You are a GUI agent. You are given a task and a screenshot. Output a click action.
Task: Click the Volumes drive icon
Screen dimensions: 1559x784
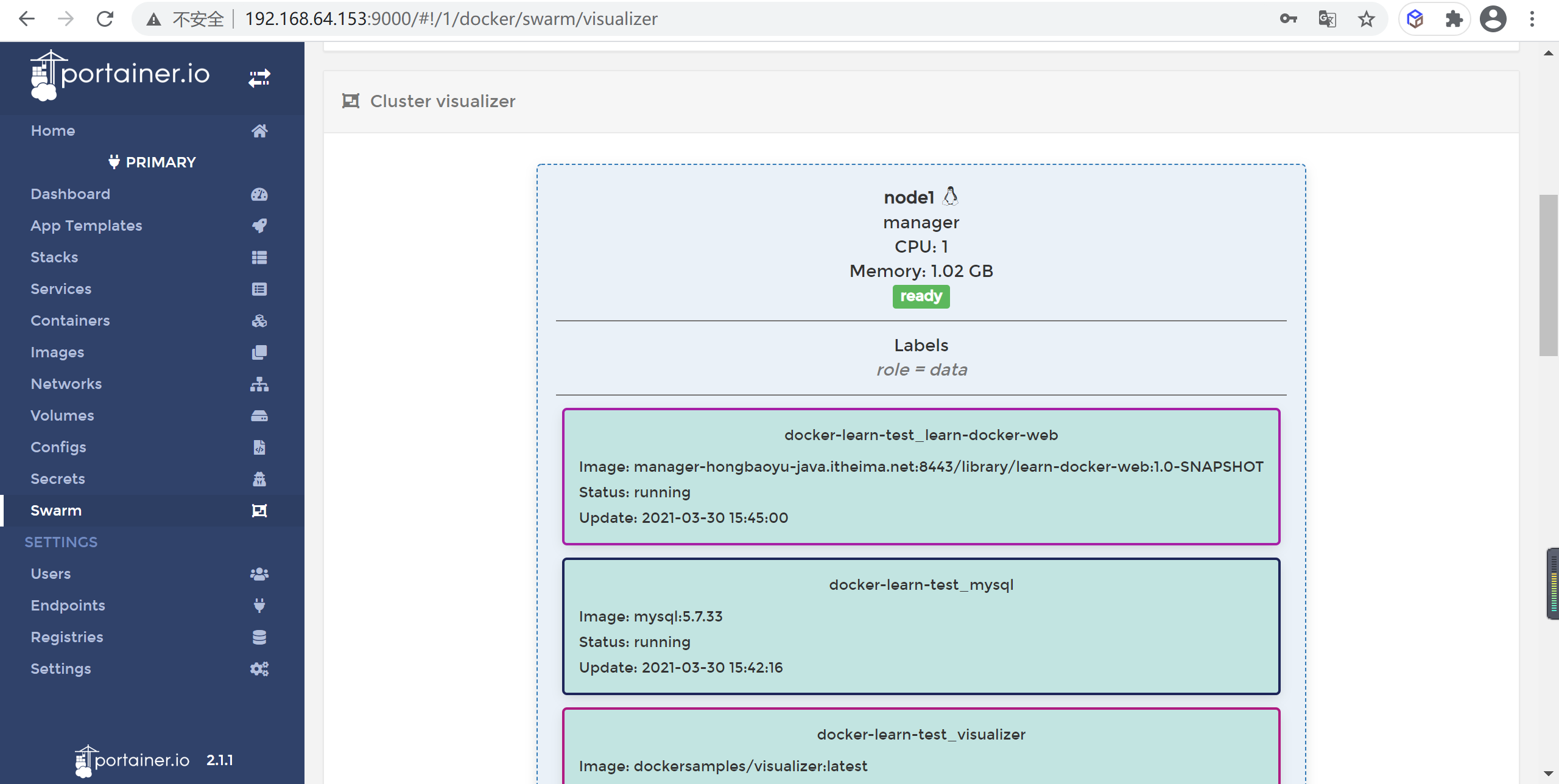click(x=260, y=415)
